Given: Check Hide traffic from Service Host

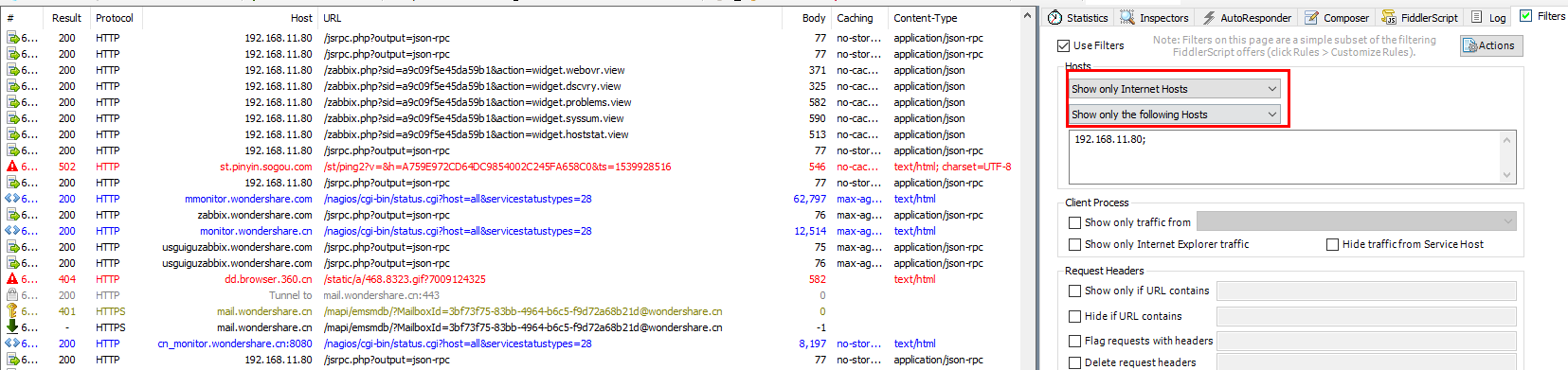Looking at the screenshot, I should 1332,244.
